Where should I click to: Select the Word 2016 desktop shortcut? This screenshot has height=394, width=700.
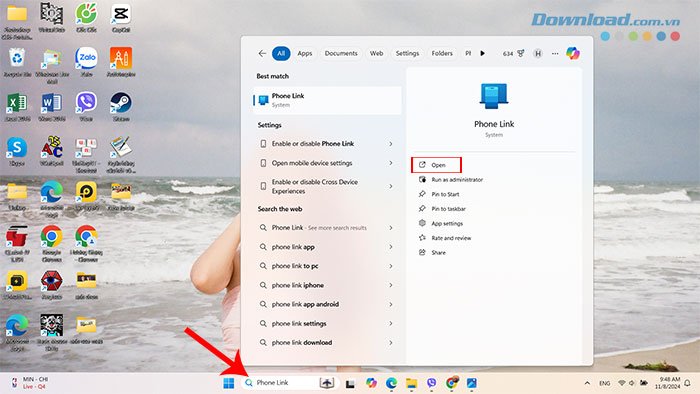tap(52, 107)
